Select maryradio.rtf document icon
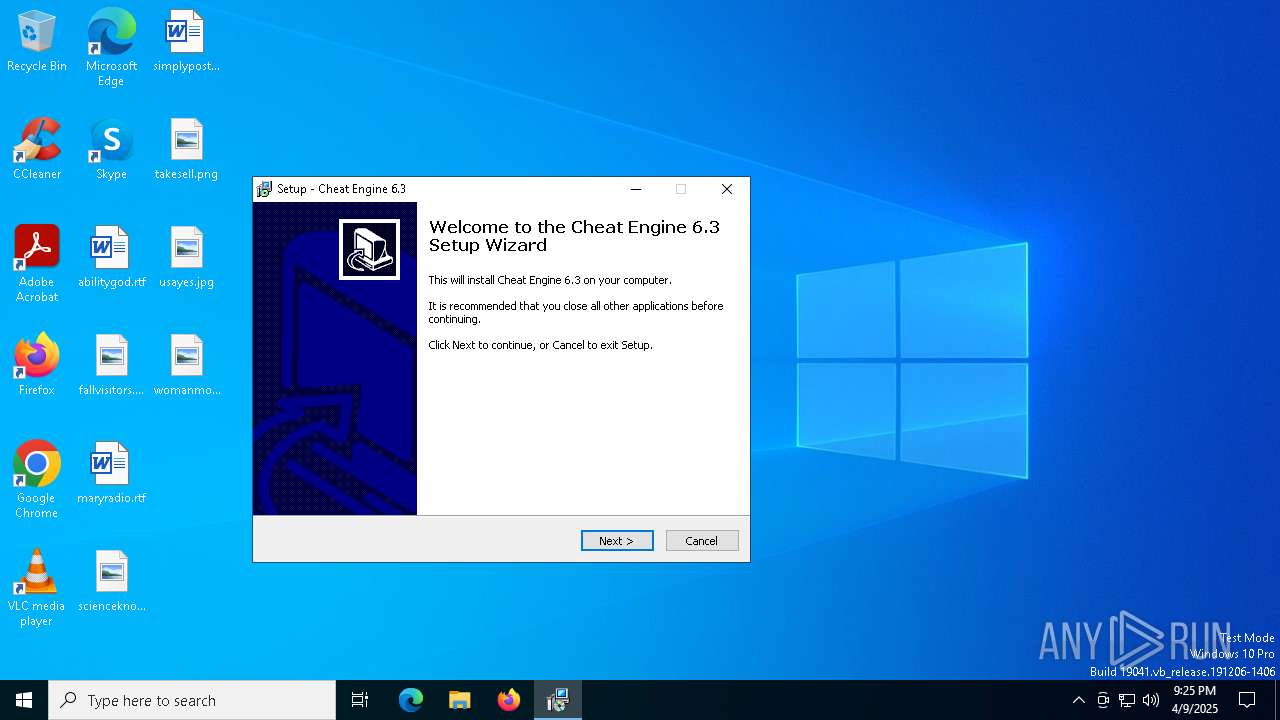Screen dimensions: 1280x720 (x=111, y=473)
